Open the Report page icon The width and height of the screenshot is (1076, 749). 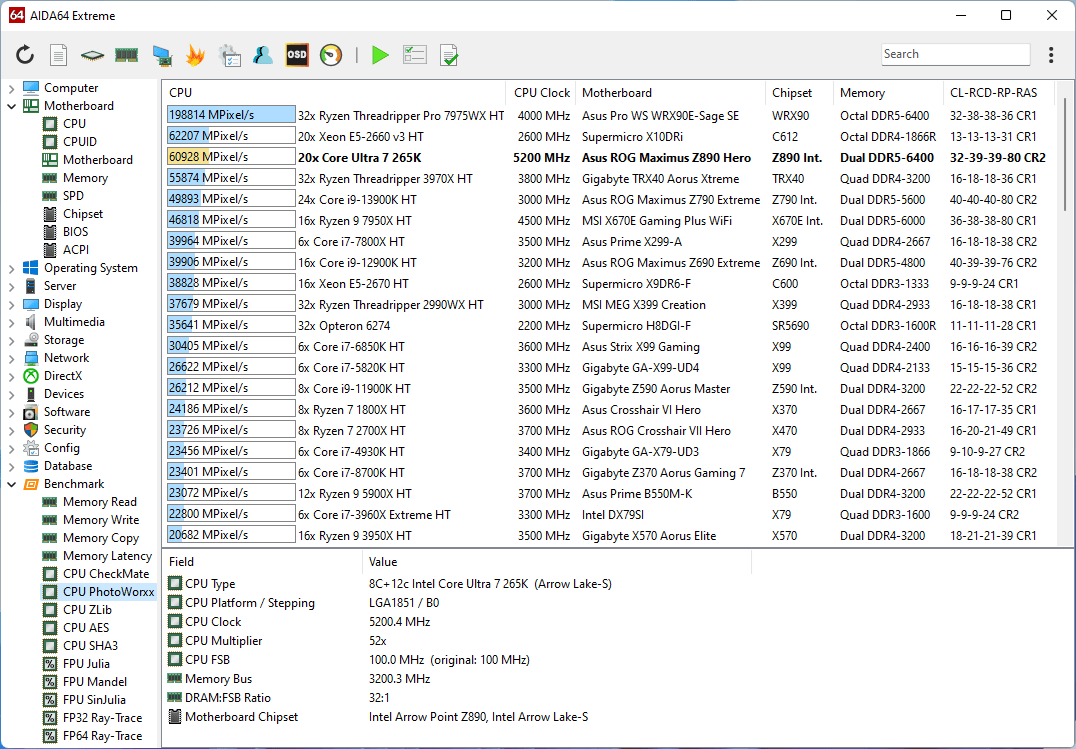pos(59,55)
